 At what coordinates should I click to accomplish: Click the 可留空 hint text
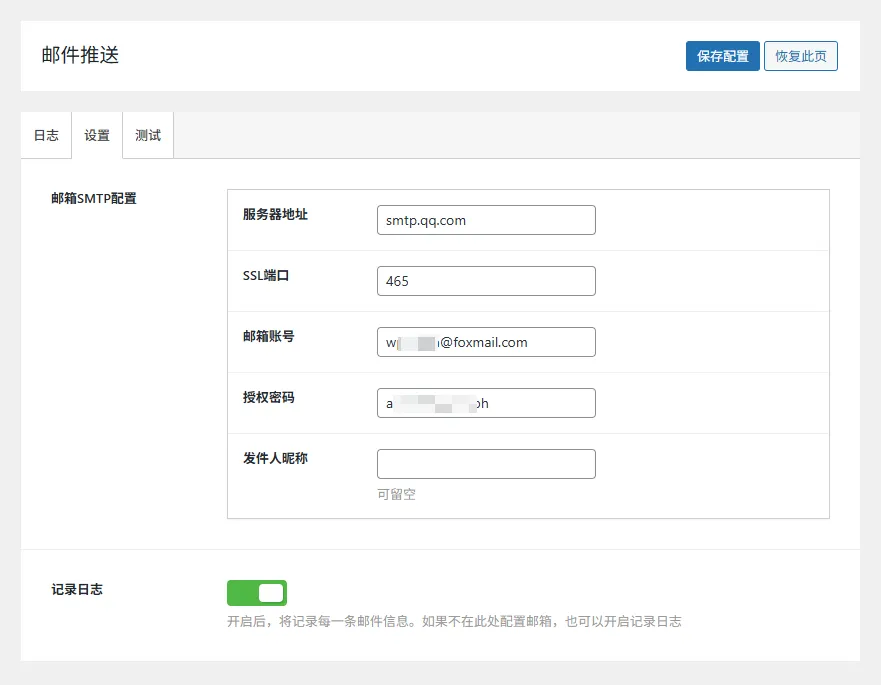pos(396,494)
